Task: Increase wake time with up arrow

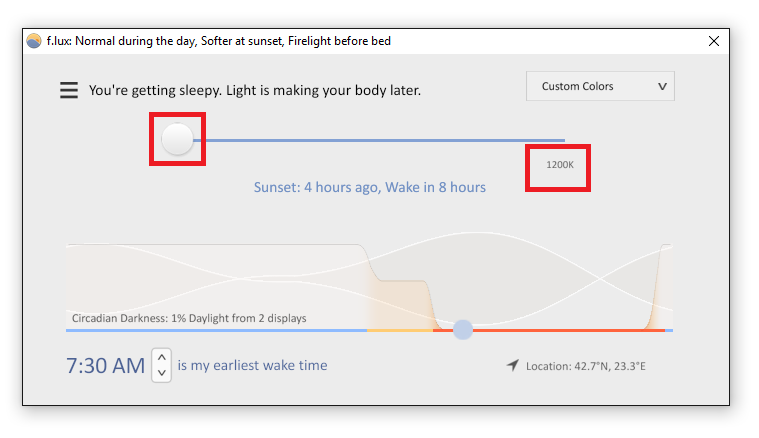Action: [x=162, y=357]
